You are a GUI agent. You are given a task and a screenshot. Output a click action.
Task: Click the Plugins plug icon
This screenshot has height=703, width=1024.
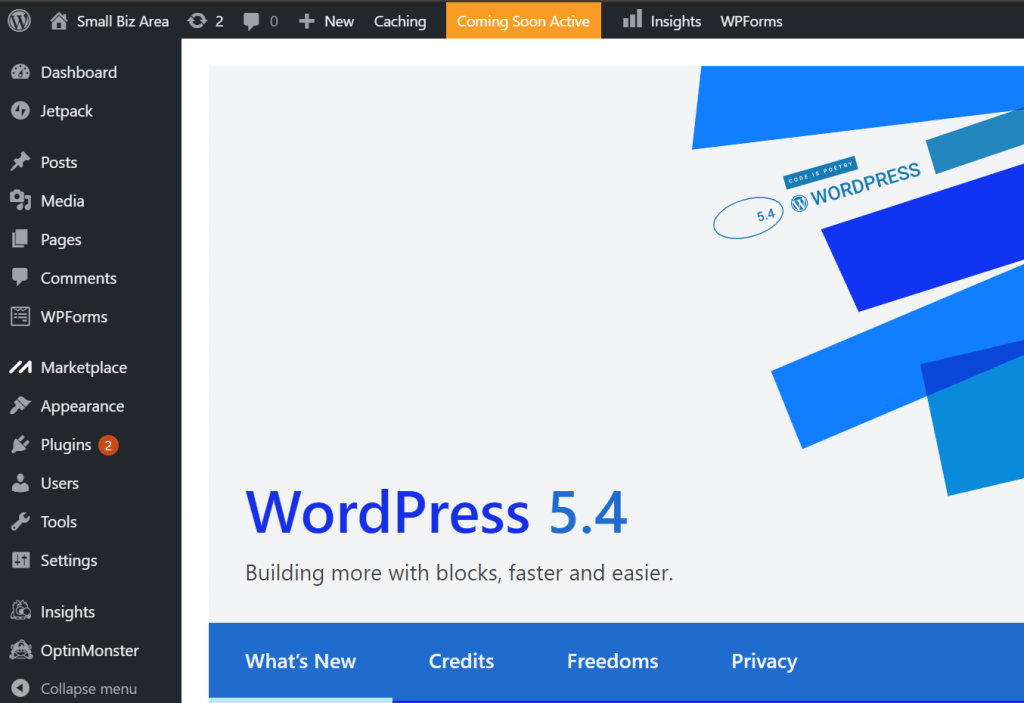[x=20, y=444]
